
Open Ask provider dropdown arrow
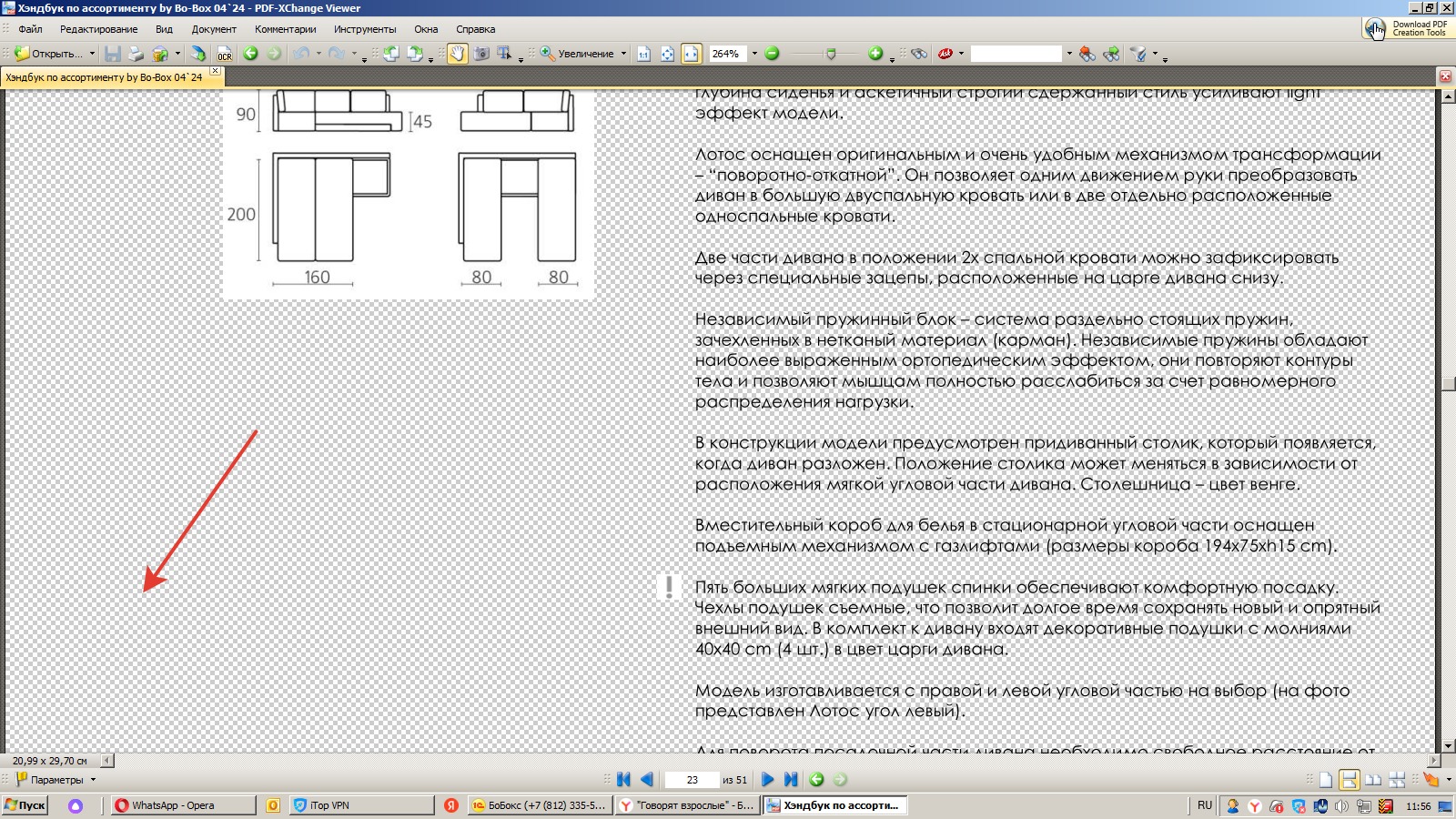[x=961, y=54]
